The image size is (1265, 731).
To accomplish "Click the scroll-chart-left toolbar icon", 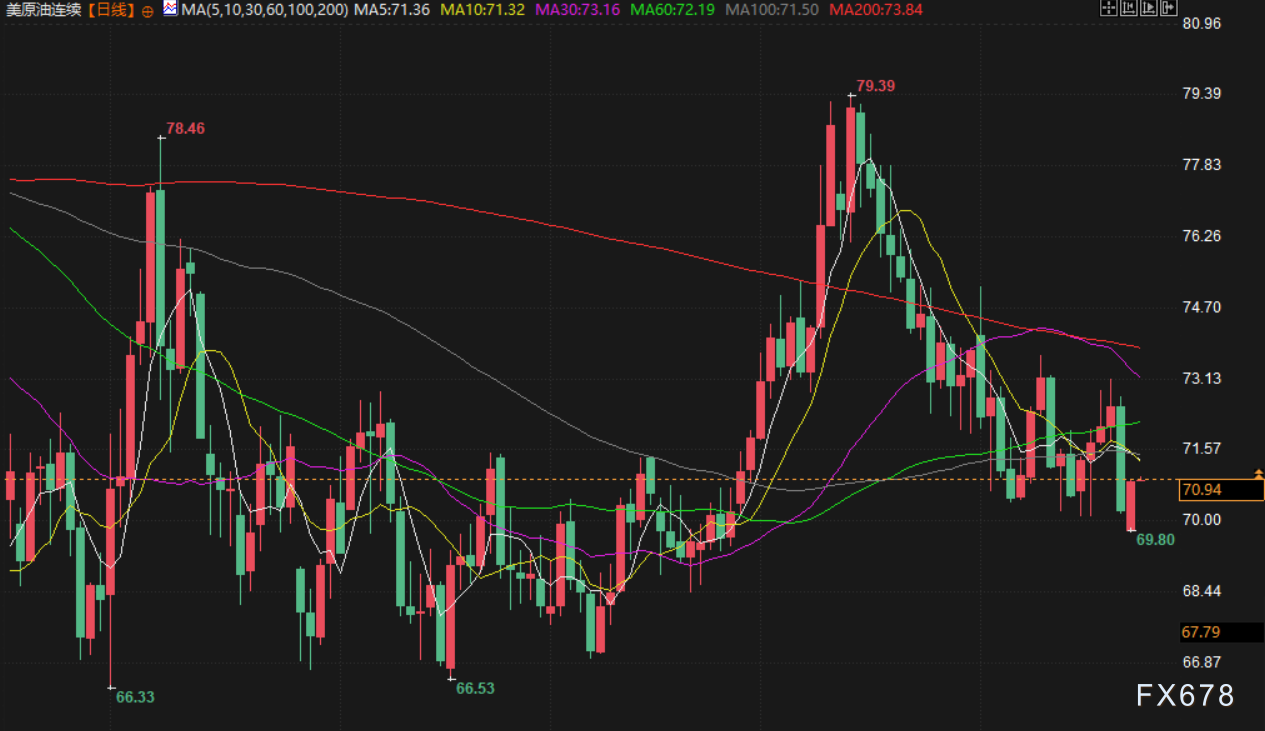I will 1127,9.
